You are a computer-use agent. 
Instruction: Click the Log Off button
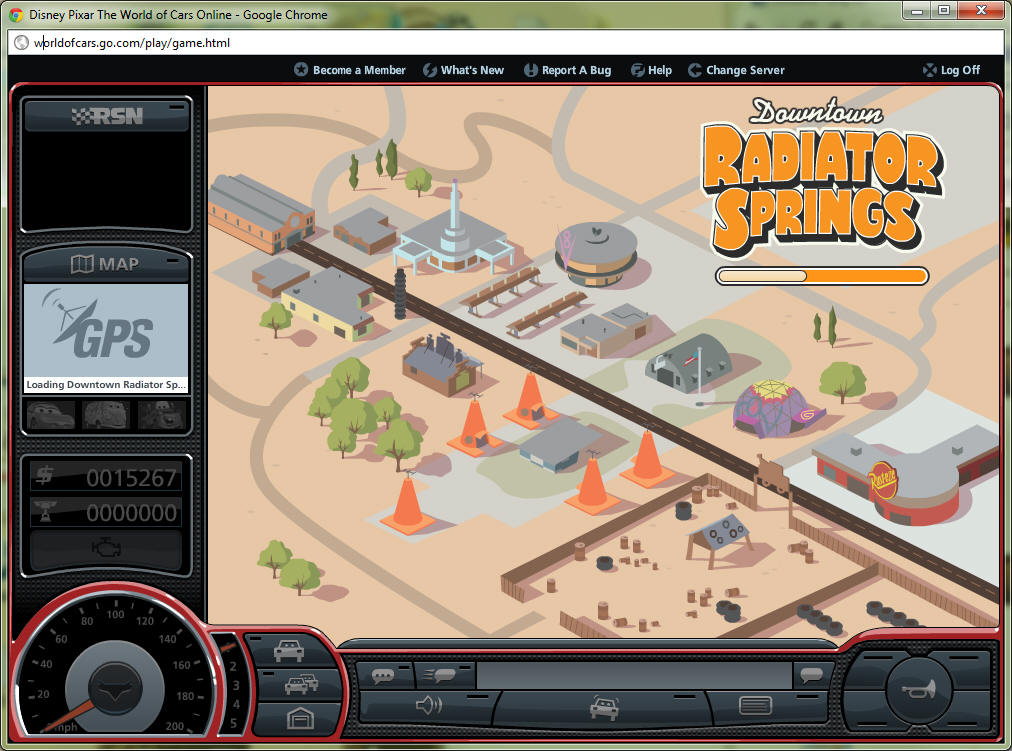(951, 70)
